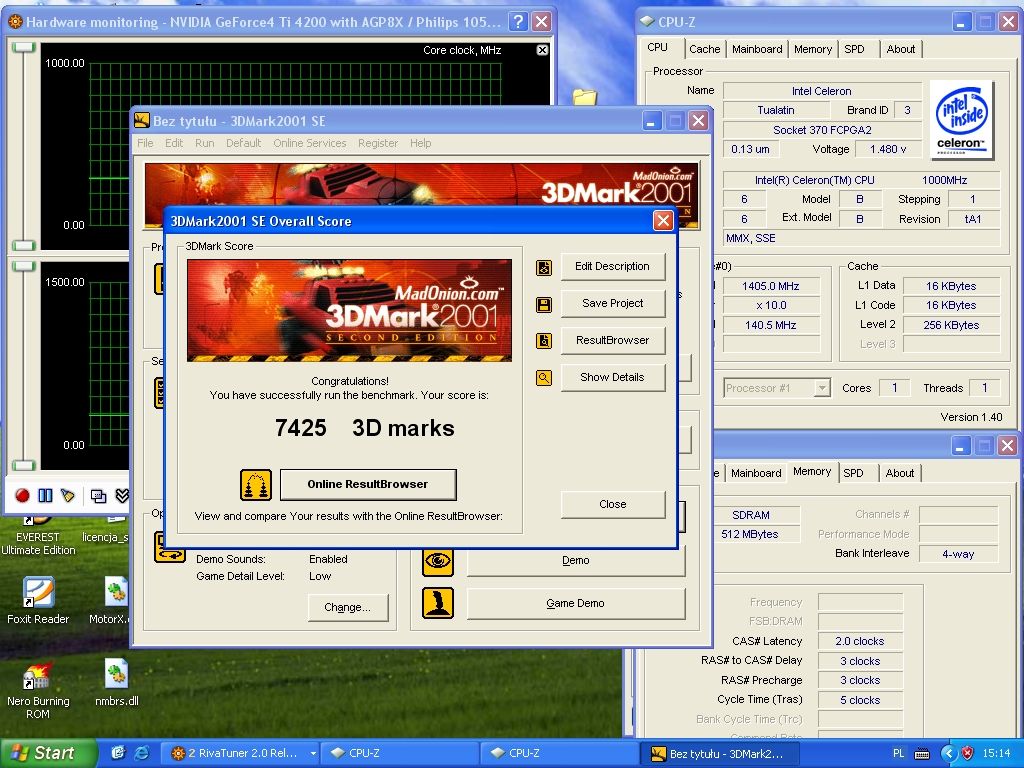1024x768 pixels.
Task: Click the ResultBrowser document icon
Action: [544, 341]
